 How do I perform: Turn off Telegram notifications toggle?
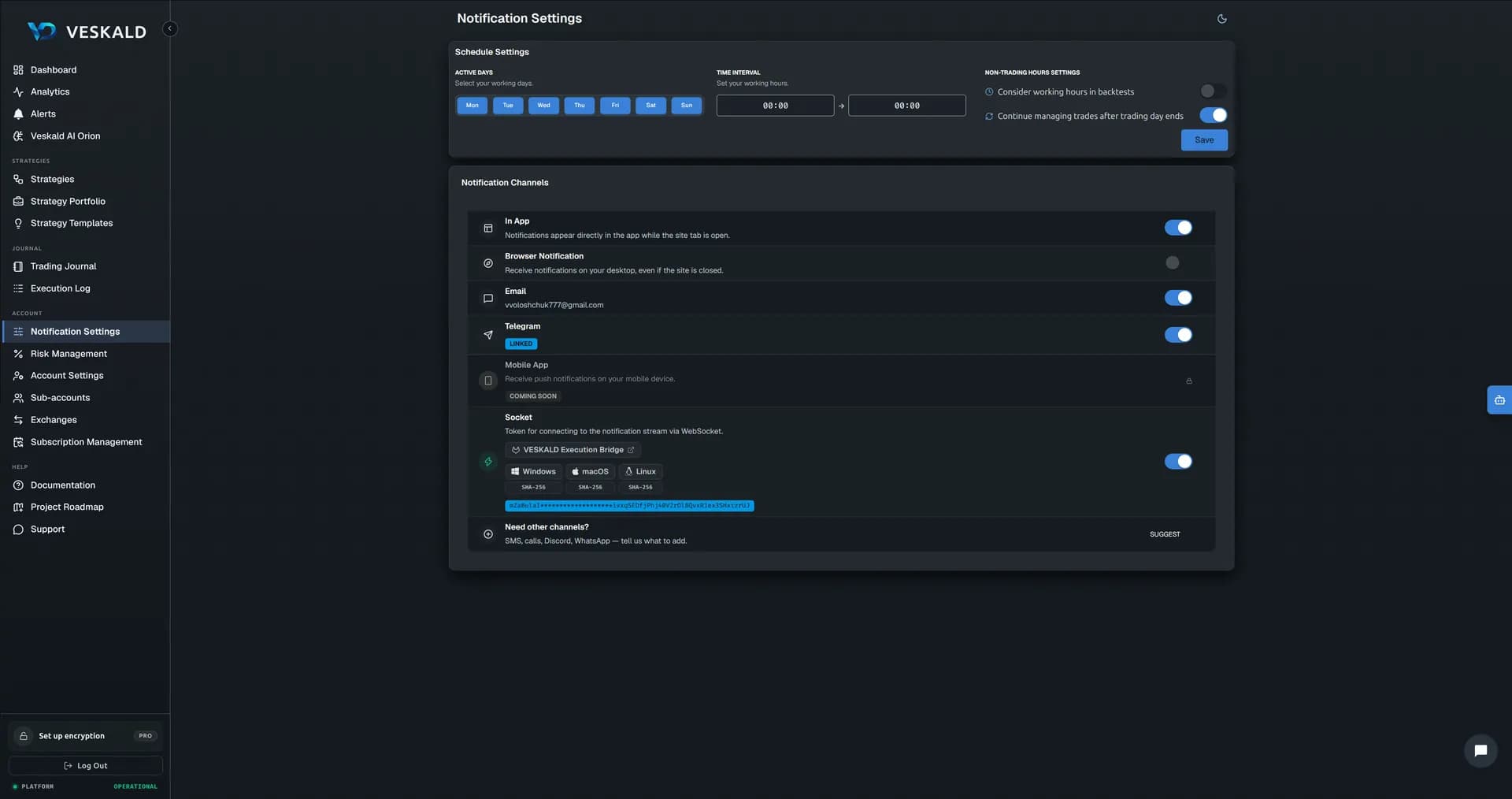[1178, 335]
